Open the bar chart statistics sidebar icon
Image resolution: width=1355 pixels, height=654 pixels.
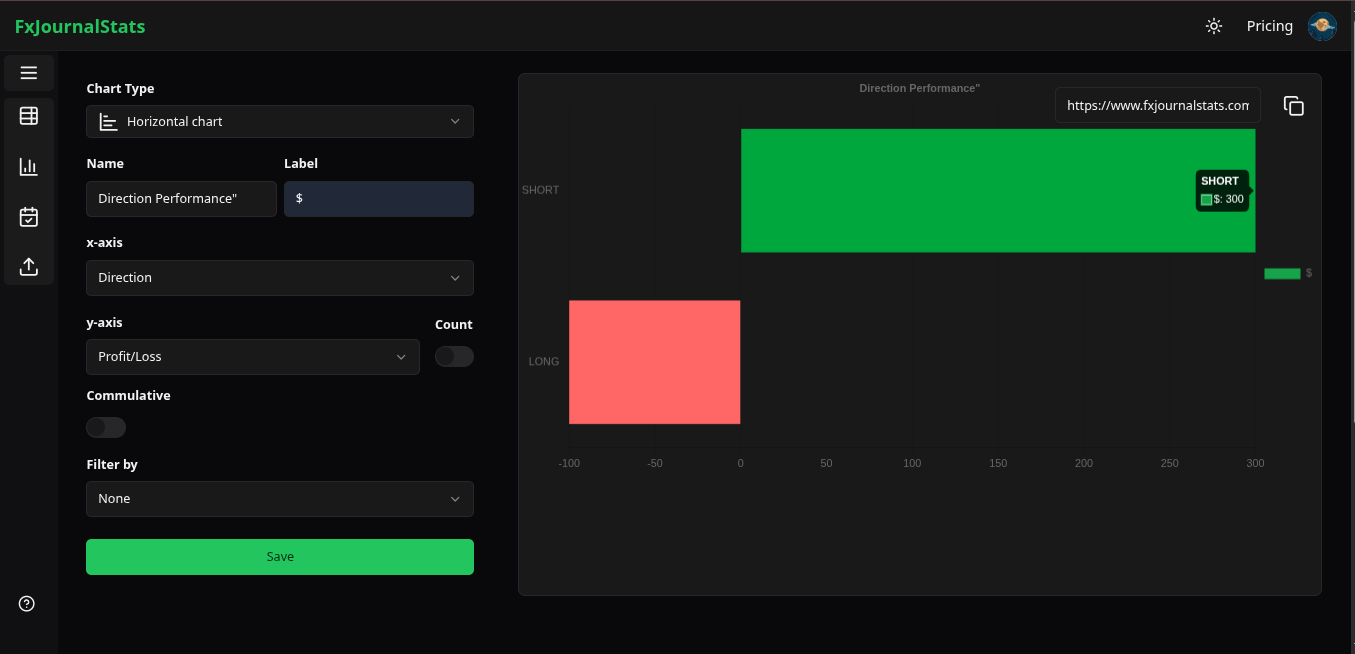[x=29, y=167]
